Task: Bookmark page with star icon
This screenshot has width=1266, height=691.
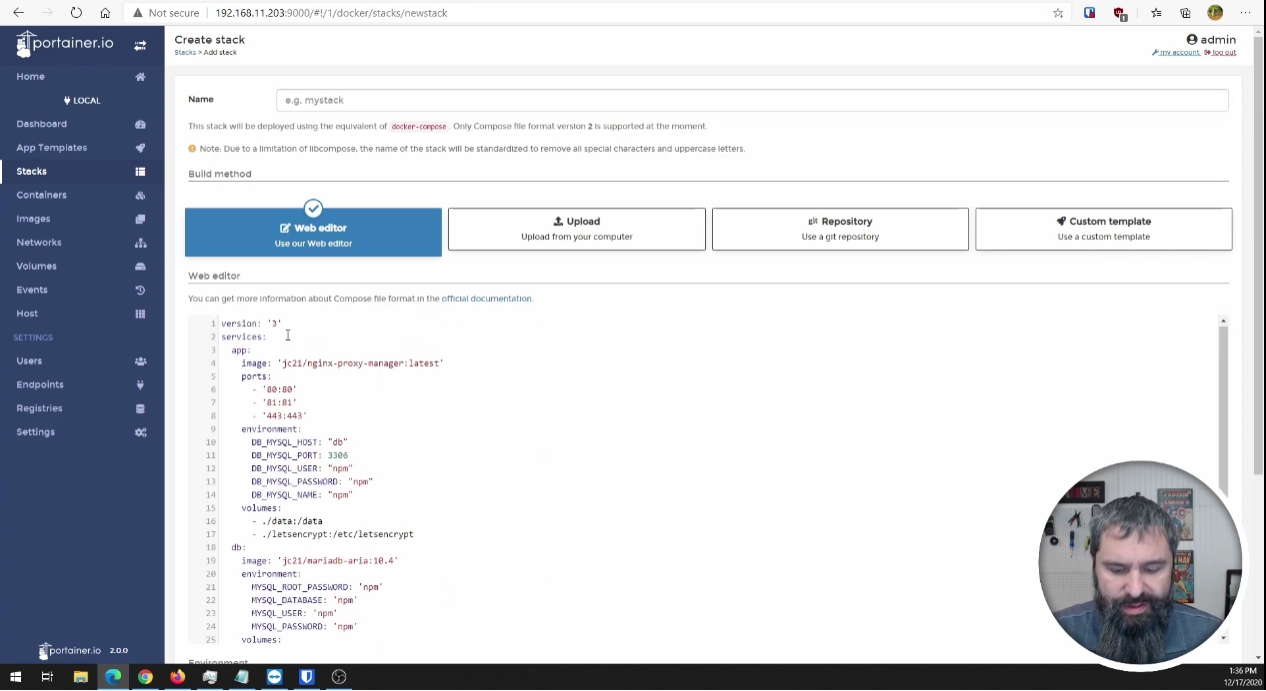Action: point(1058,13)
